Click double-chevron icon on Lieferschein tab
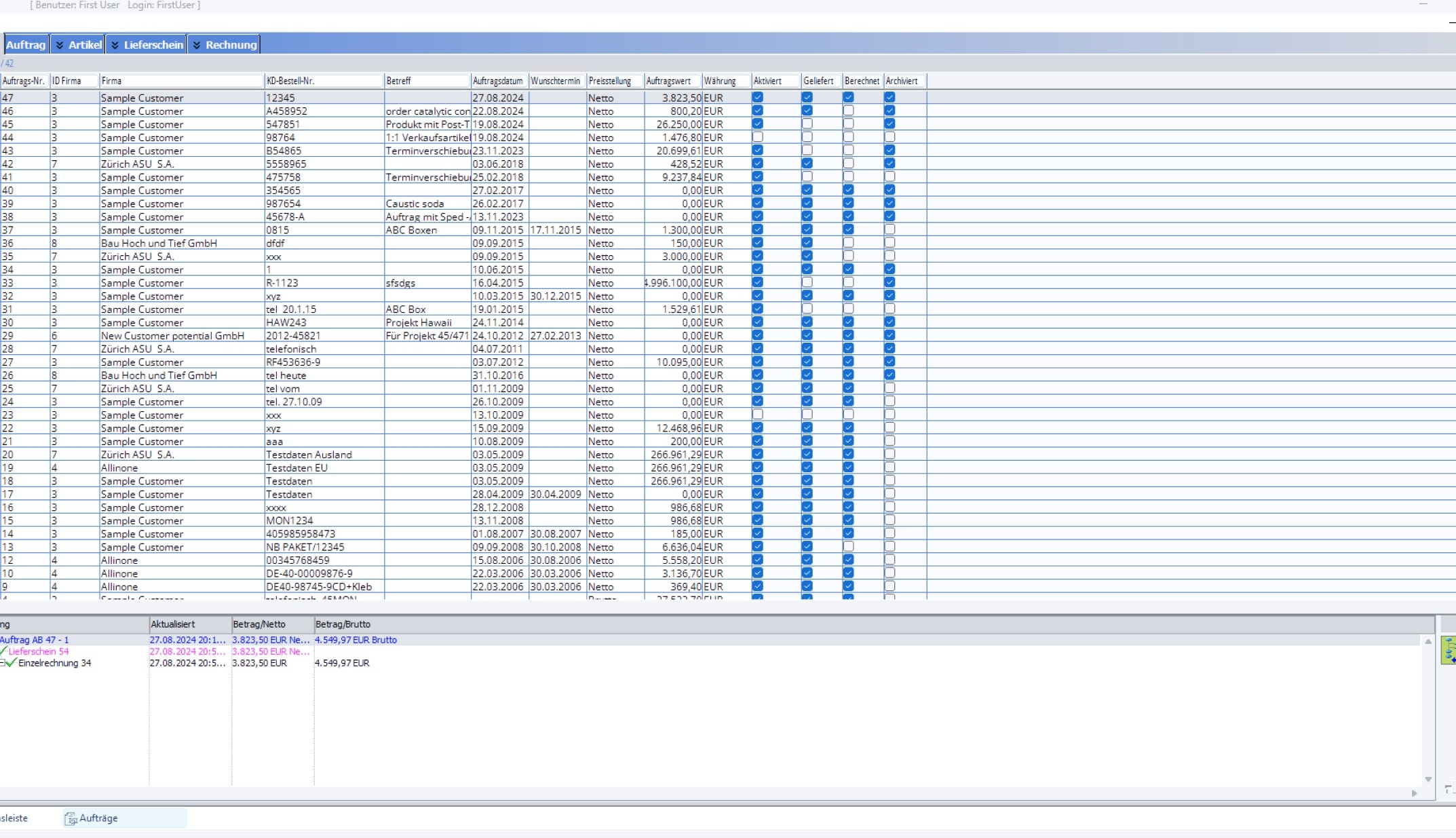Screen dimensions: 1456x838 [x=115, y=45]
